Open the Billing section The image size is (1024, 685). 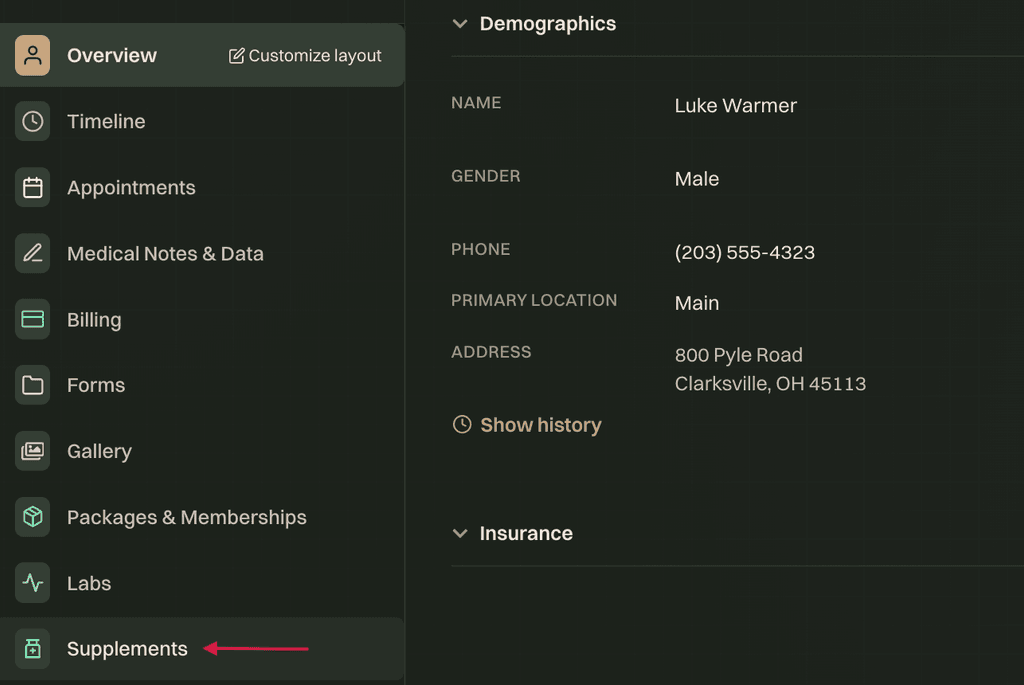pyautogui.click(x=94, y=319)
